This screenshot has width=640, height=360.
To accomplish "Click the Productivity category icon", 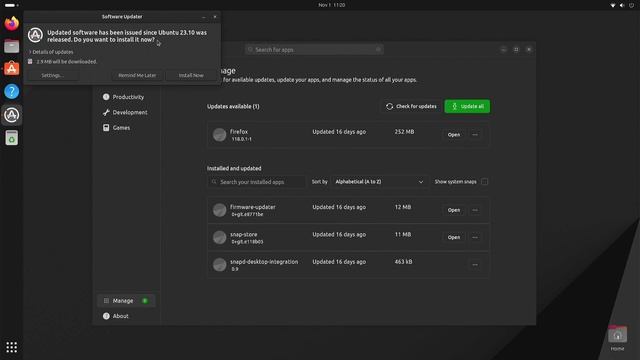I will [106, 97].
